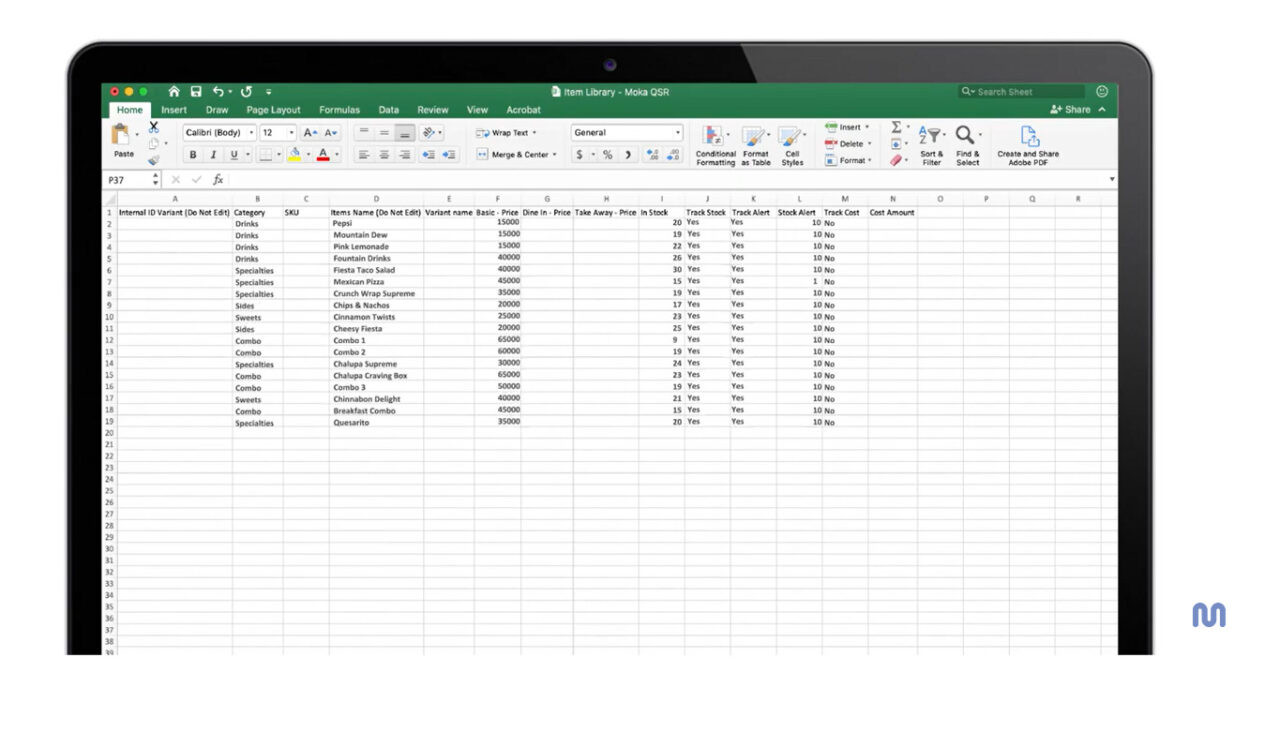Click the feedback smiley face icon

(x=1102, y=91)
